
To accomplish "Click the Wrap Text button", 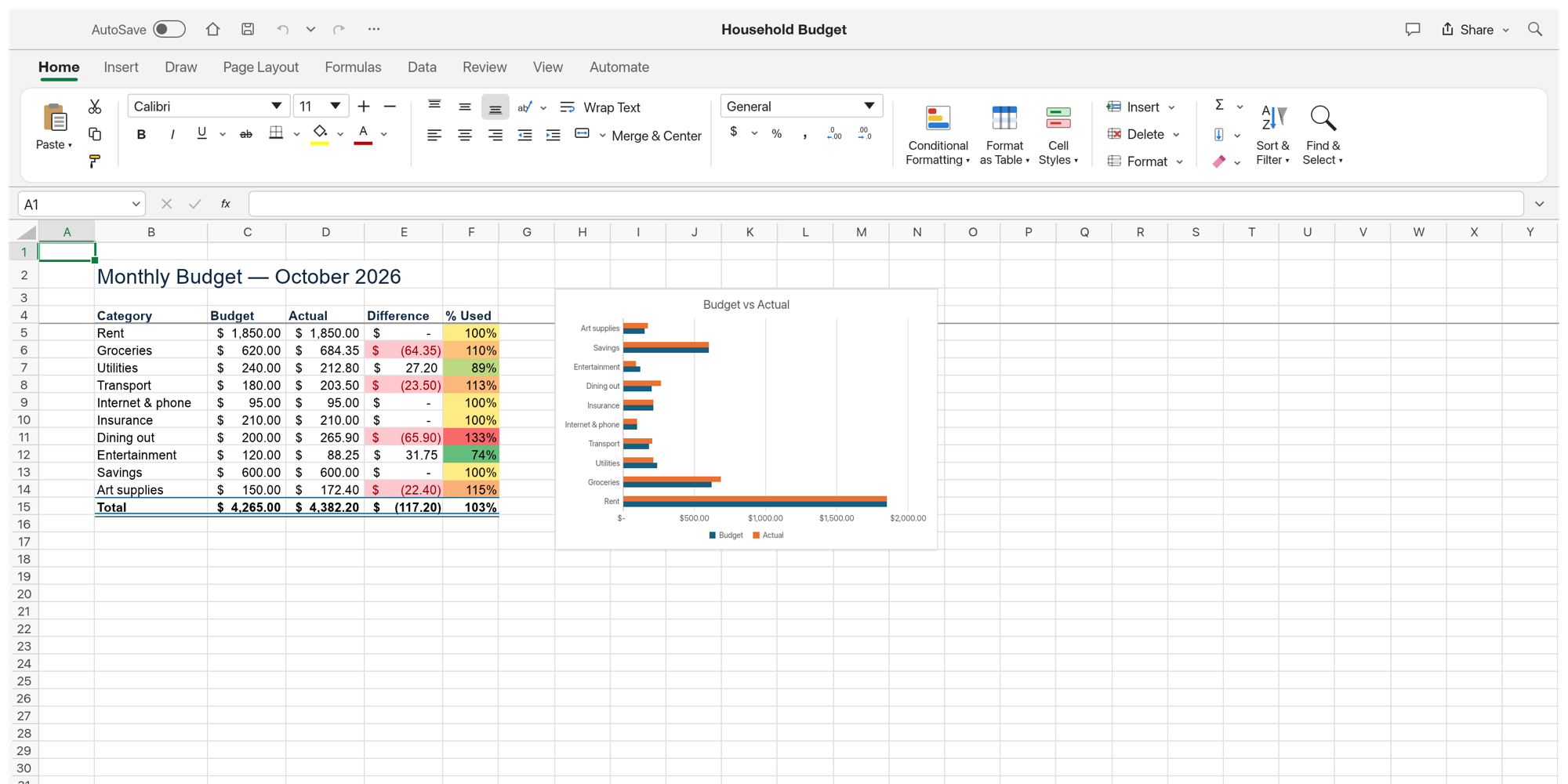I will pyautogui.click(x=601, y=107).
